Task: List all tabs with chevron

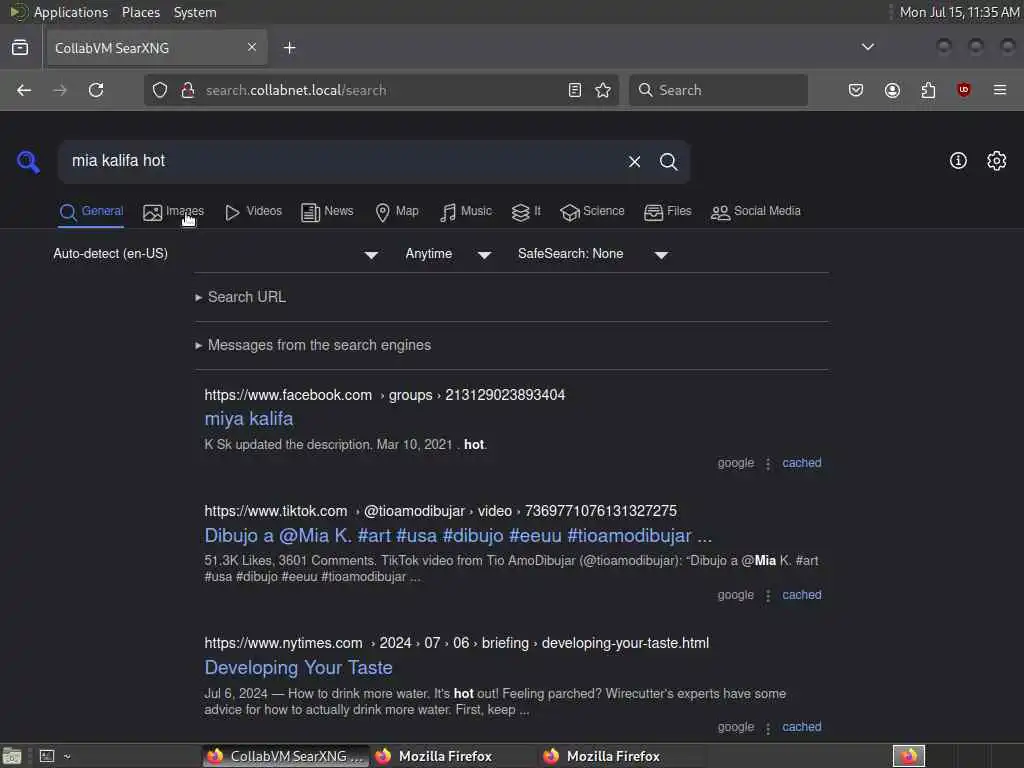Action: (867, 47)
